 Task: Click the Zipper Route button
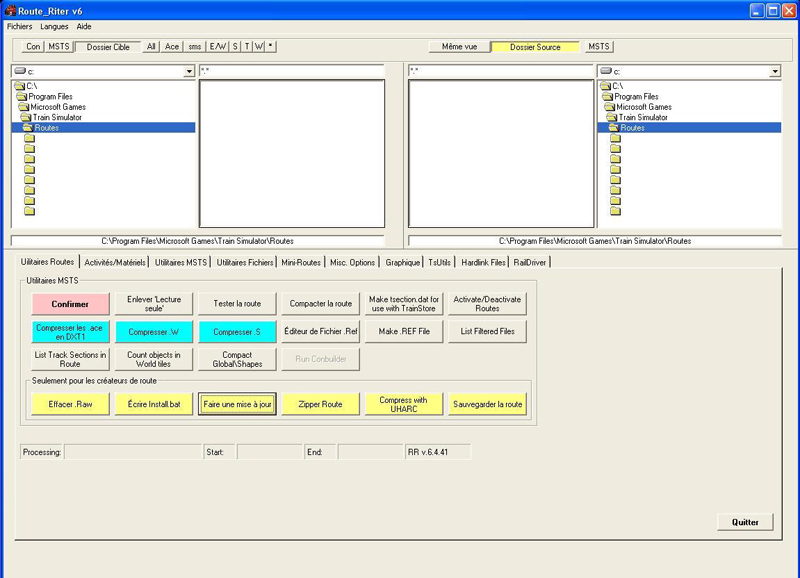320,404
